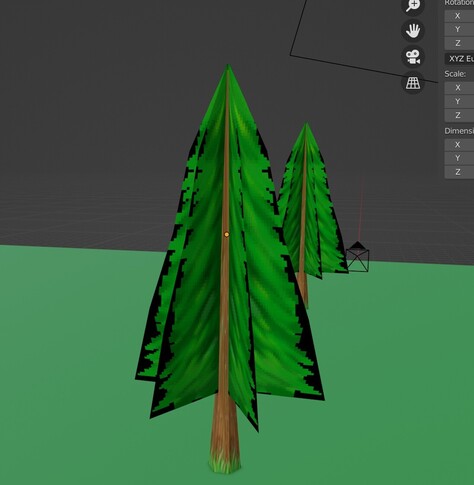Image resolution: width=474 pixels, height=485 pixels.
Task: Click the Dimensions Z field
Action: pyautogui.click(x=459, y=172)
